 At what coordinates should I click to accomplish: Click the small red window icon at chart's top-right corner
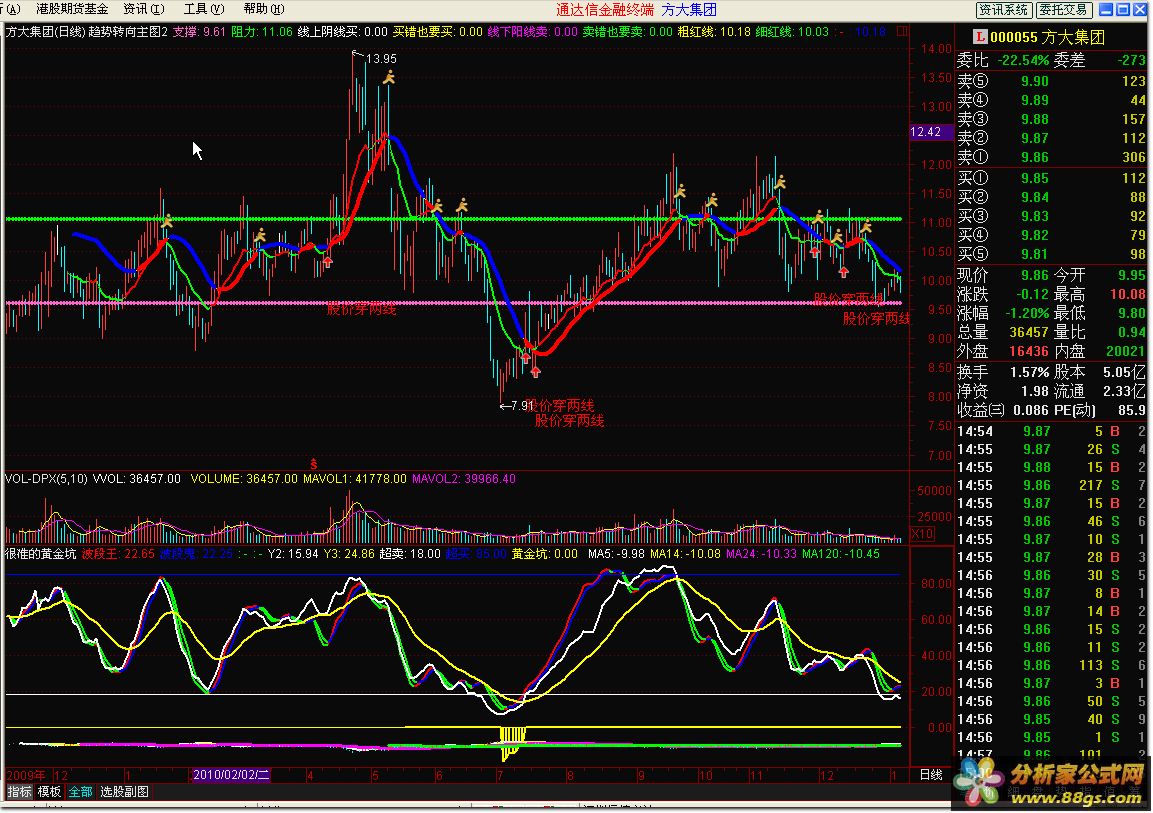point(902,32)
